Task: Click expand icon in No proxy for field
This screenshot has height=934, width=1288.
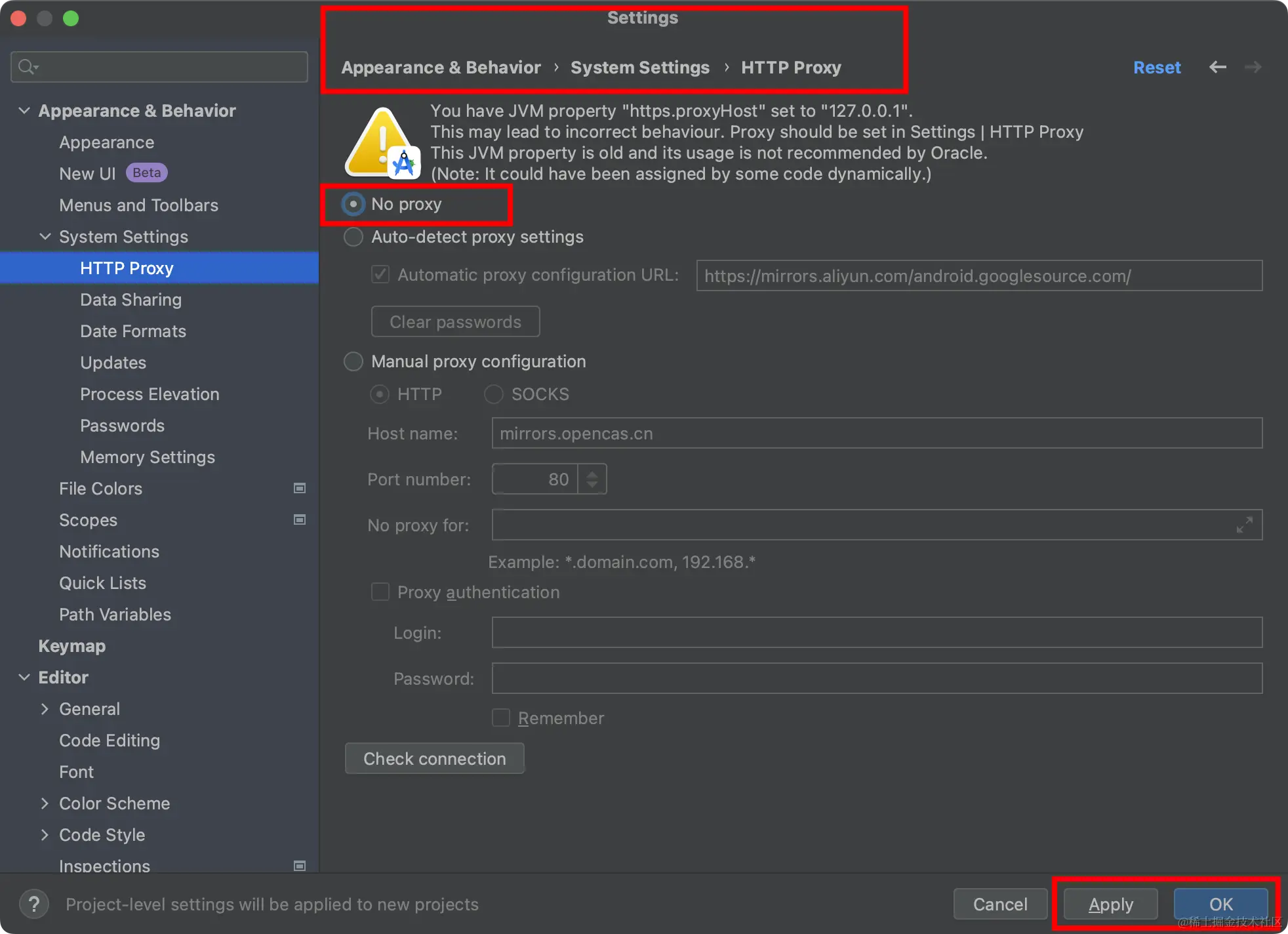Action: [1244, 525]
